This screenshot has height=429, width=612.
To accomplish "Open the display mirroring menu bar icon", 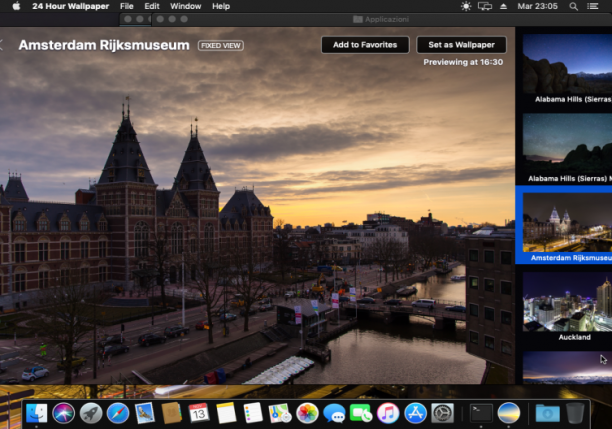I will [x=485, y=6].
